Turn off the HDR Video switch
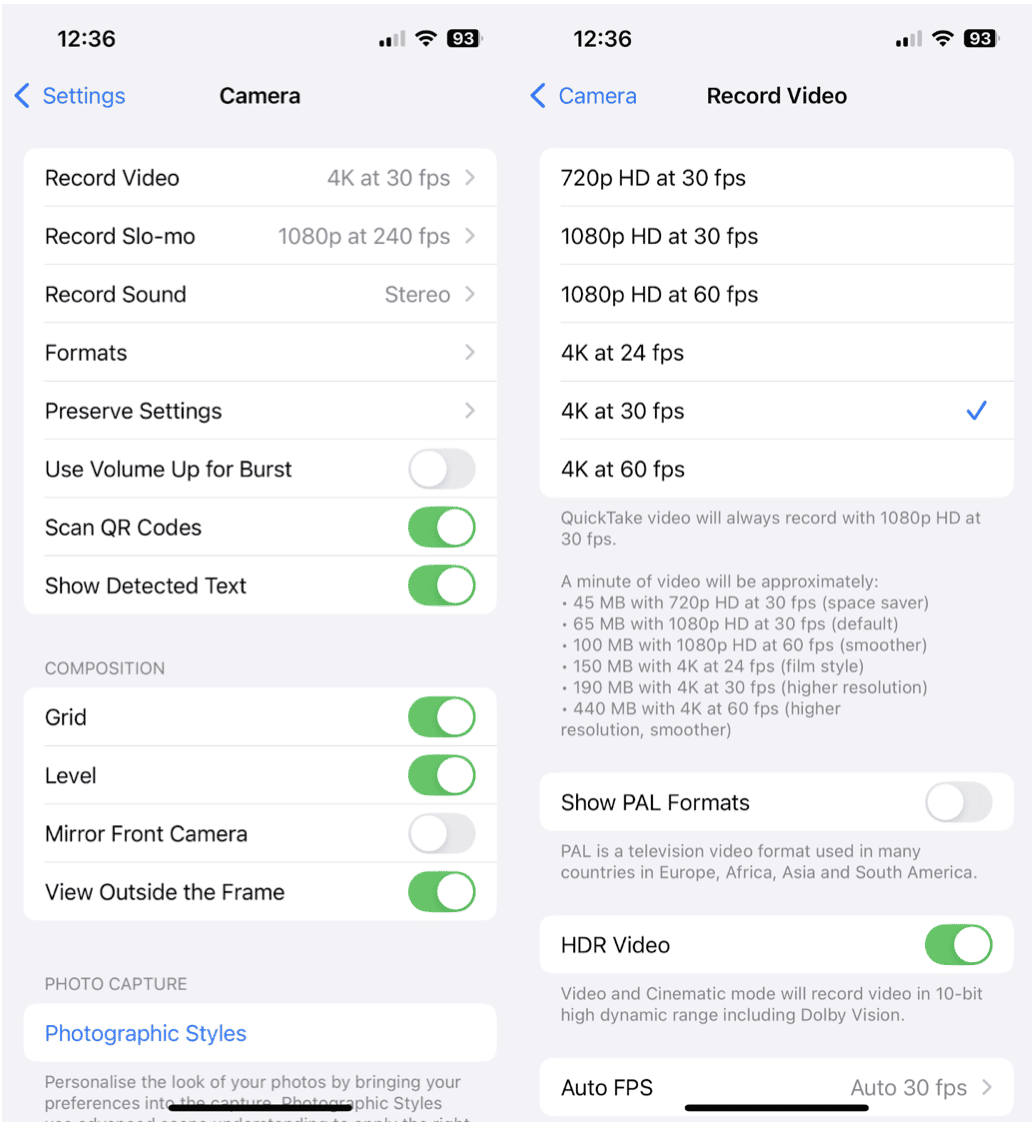Screen dimensions: 1032x1122 958,945
